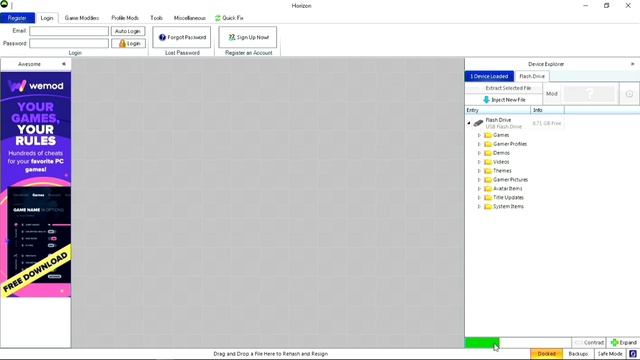Viewport: 640px width, 360px height.
Task: Click the Forgot Password button
Action: click(x=182, y=37)
